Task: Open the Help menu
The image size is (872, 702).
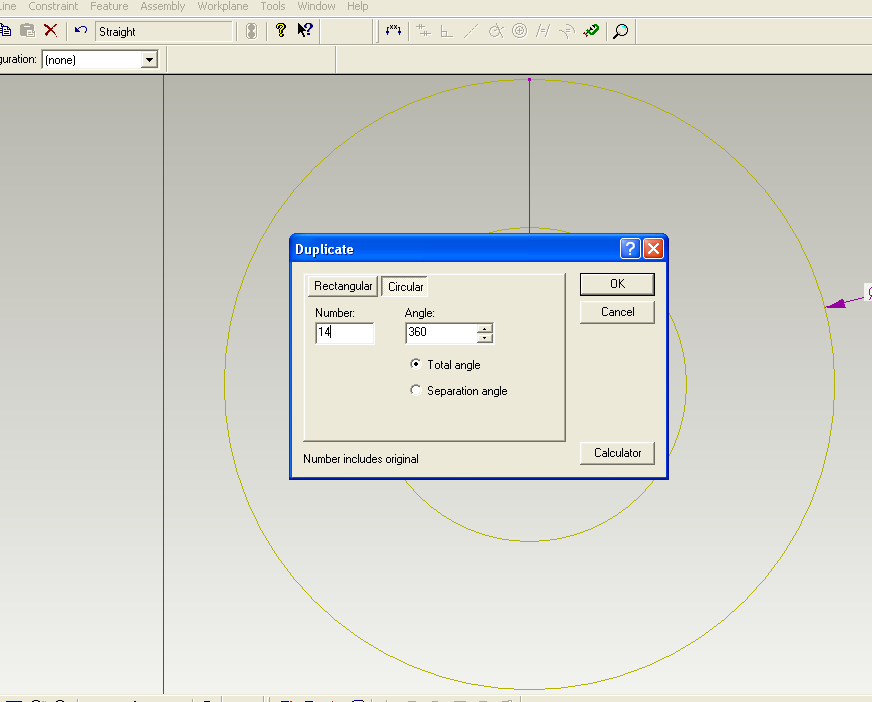Action: [358, 6]
